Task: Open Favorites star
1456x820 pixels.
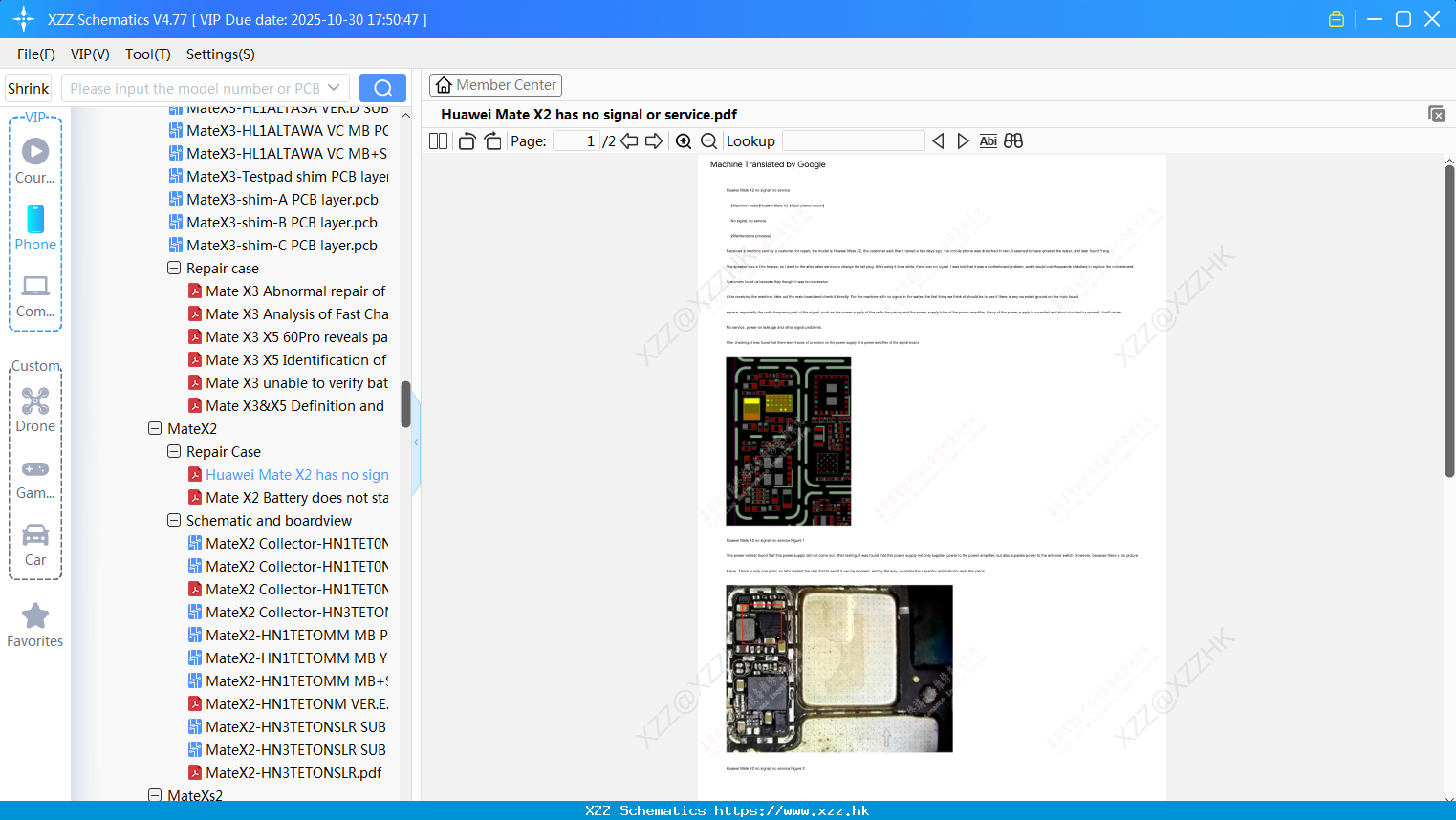Action: click(35, 626)
